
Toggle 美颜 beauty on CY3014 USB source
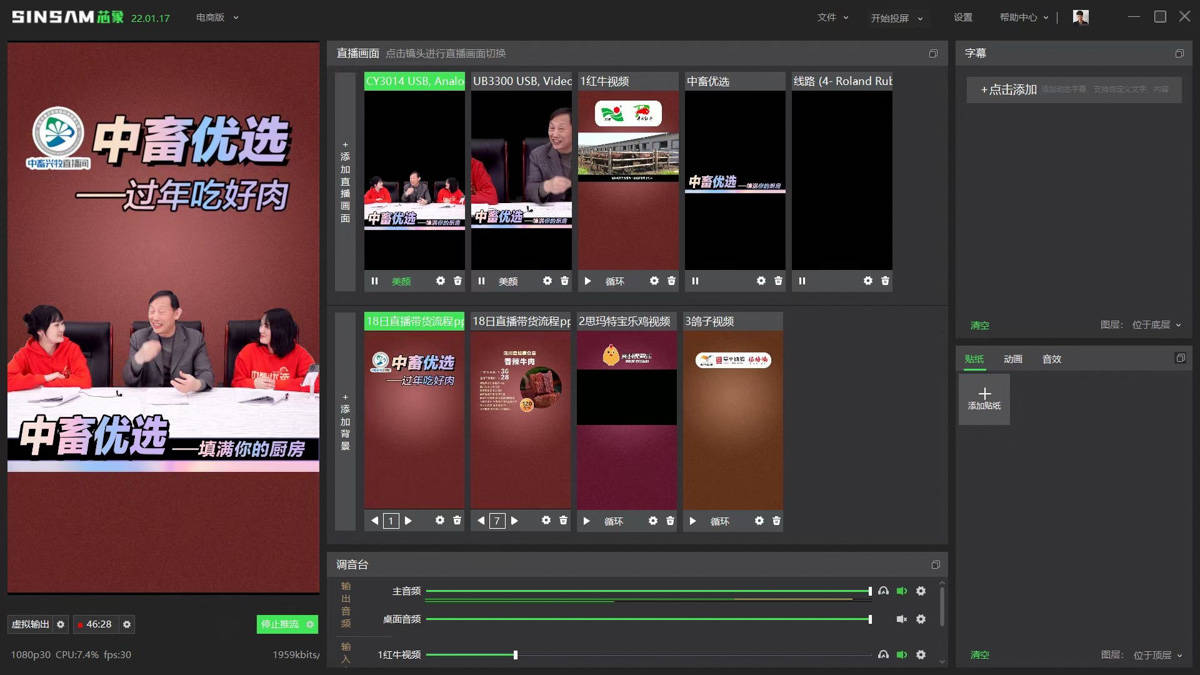coord(401,282)
